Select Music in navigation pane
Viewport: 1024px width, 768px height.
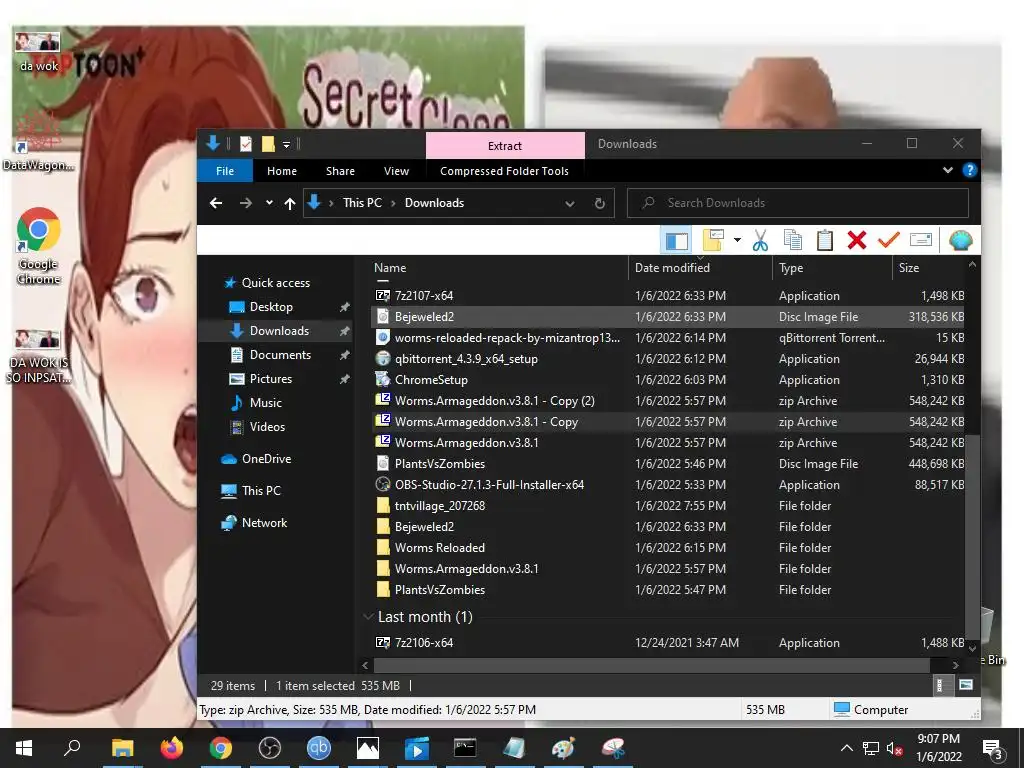click(265, 403)
